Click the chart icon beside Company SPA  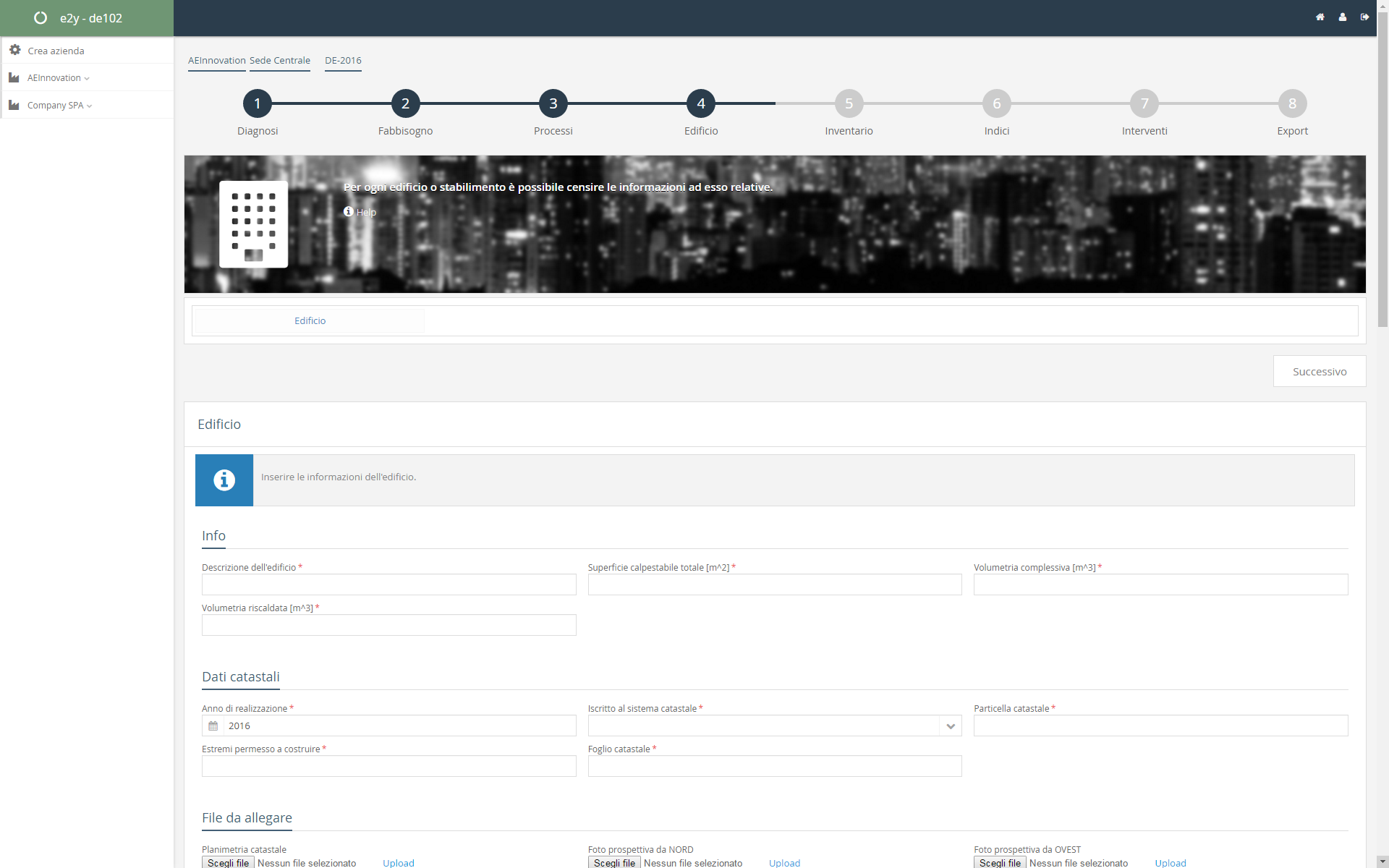tap(14, 105)
